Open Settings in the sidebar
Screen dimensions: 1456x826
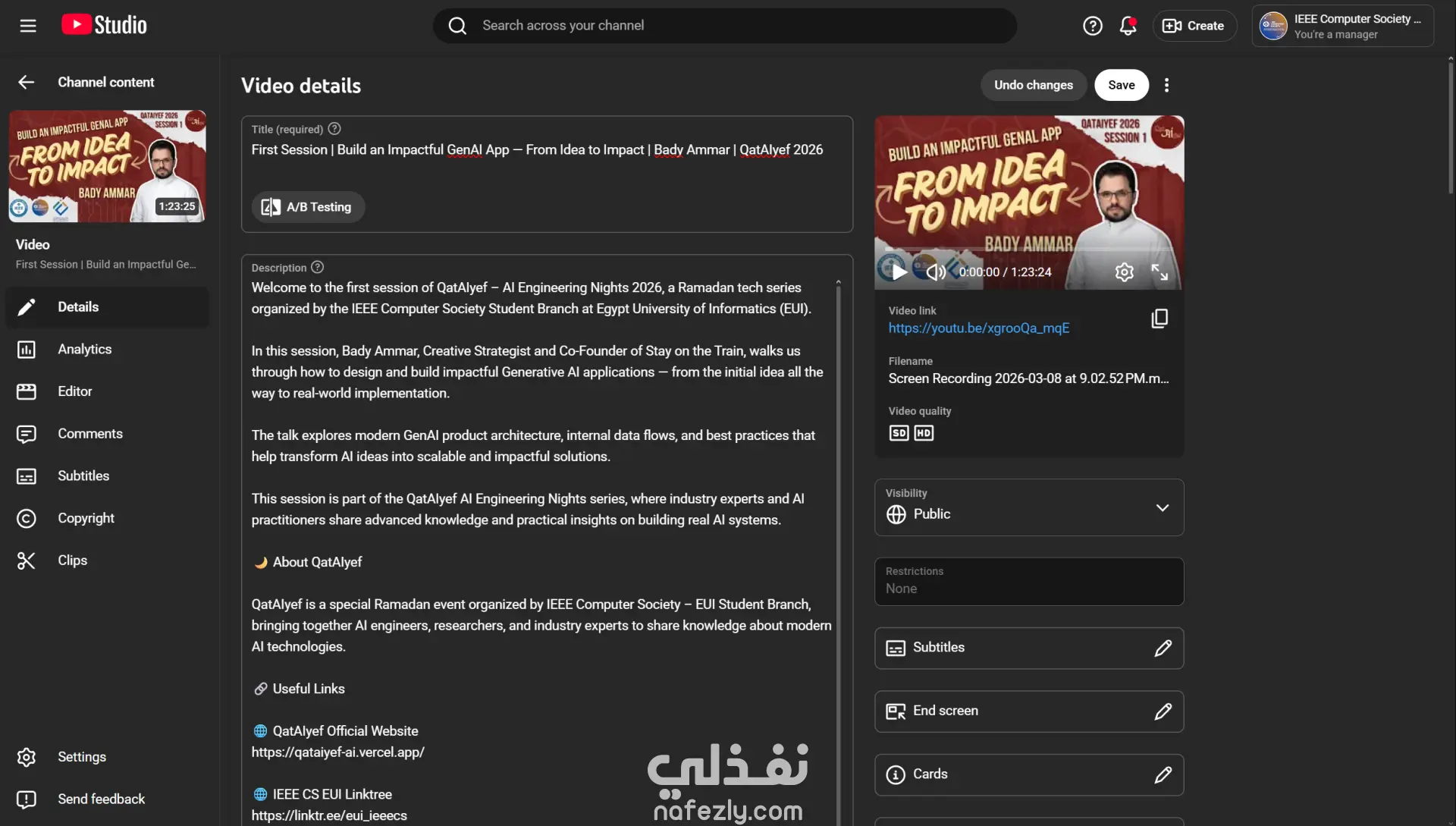107,757
